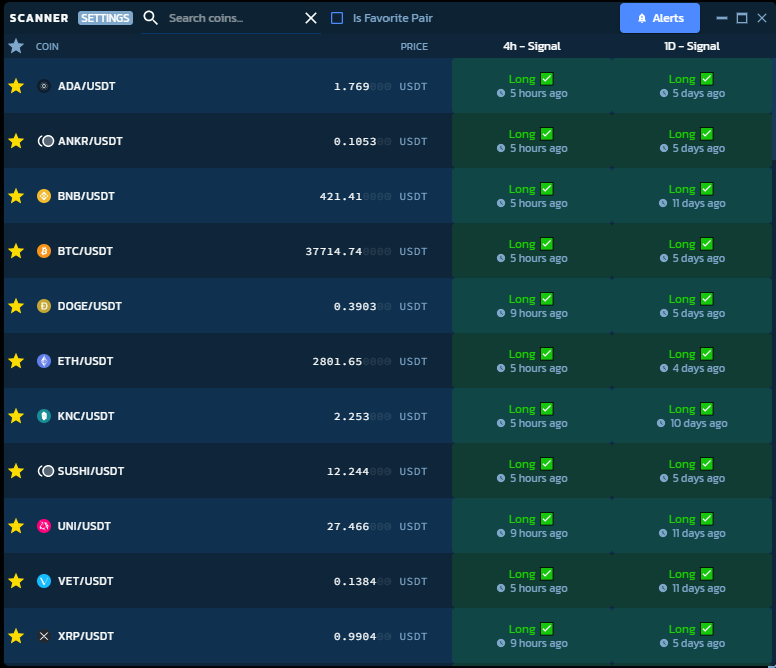Select the XRP/USDT pair name
The image size is (776, 668).
coord(86,636)
